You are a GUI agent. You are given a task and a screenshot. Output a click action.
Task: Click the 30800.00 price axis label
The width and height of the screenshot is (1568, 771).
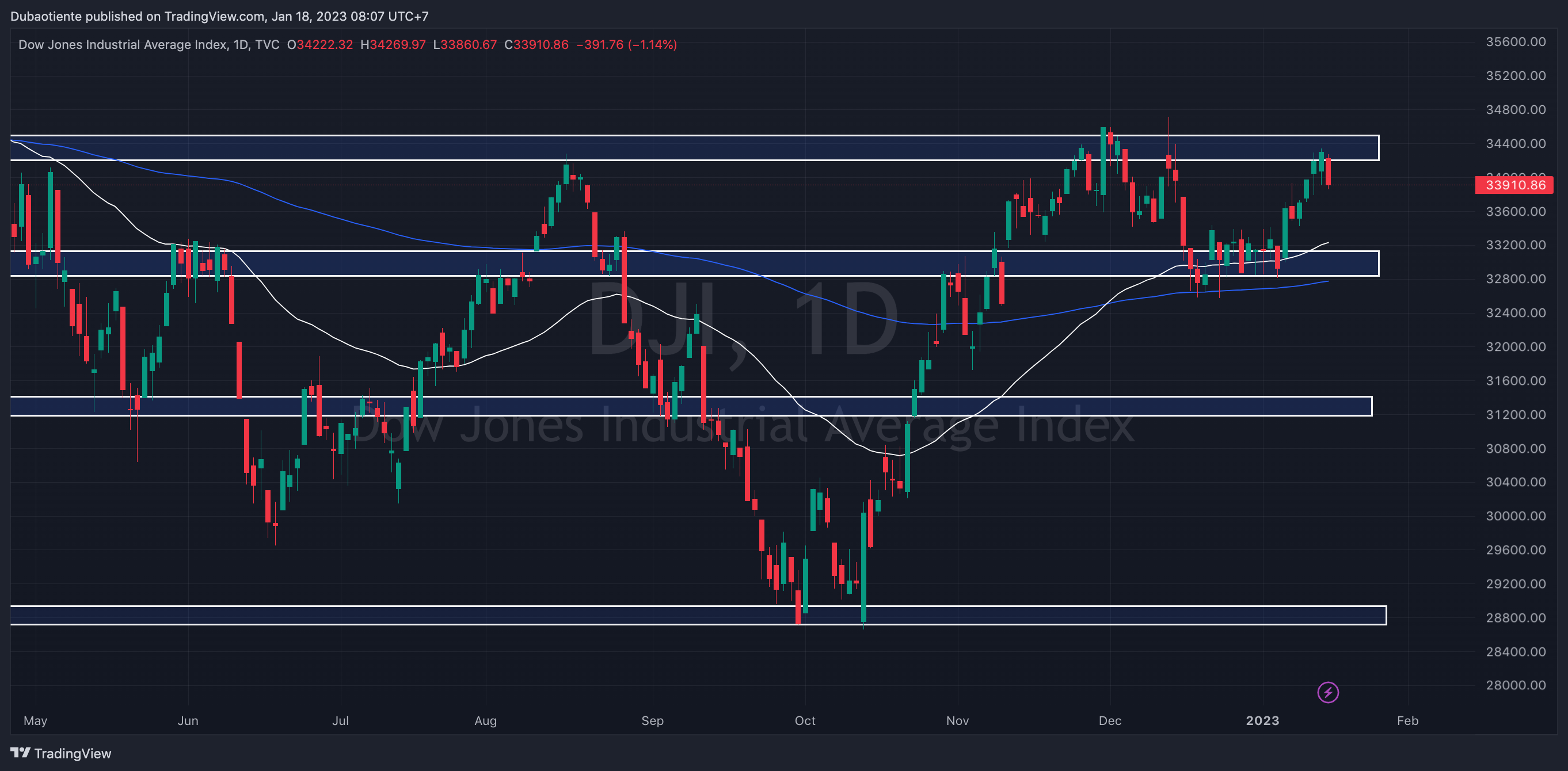[x=1516, y=448]
